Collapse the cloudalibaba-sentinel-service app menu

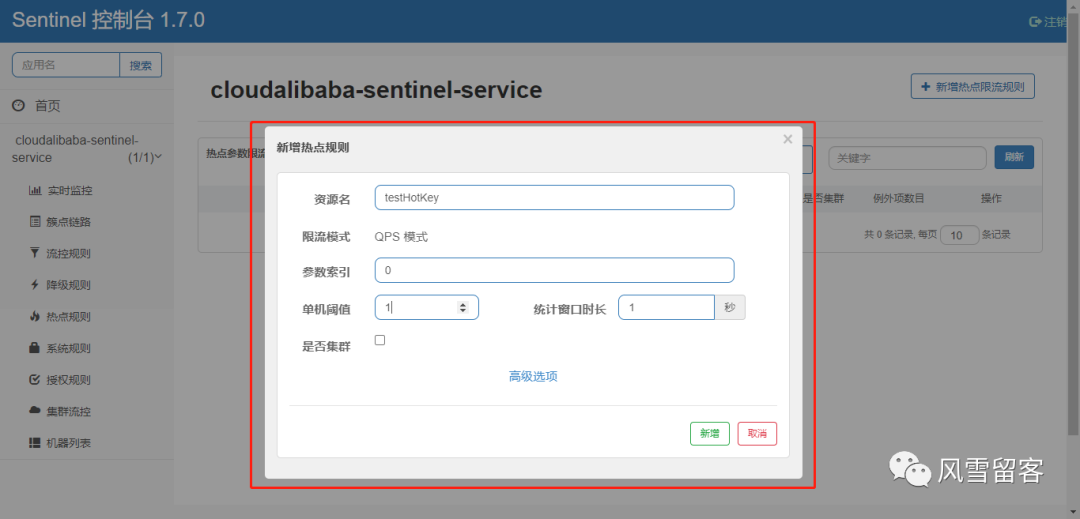point(157,157)
